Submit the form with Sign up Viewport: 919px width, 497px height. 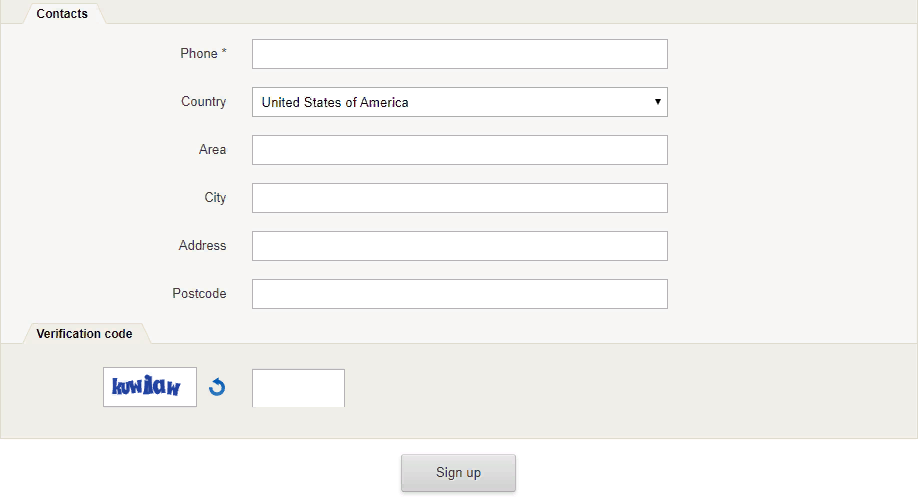click(x=458, y=472)
